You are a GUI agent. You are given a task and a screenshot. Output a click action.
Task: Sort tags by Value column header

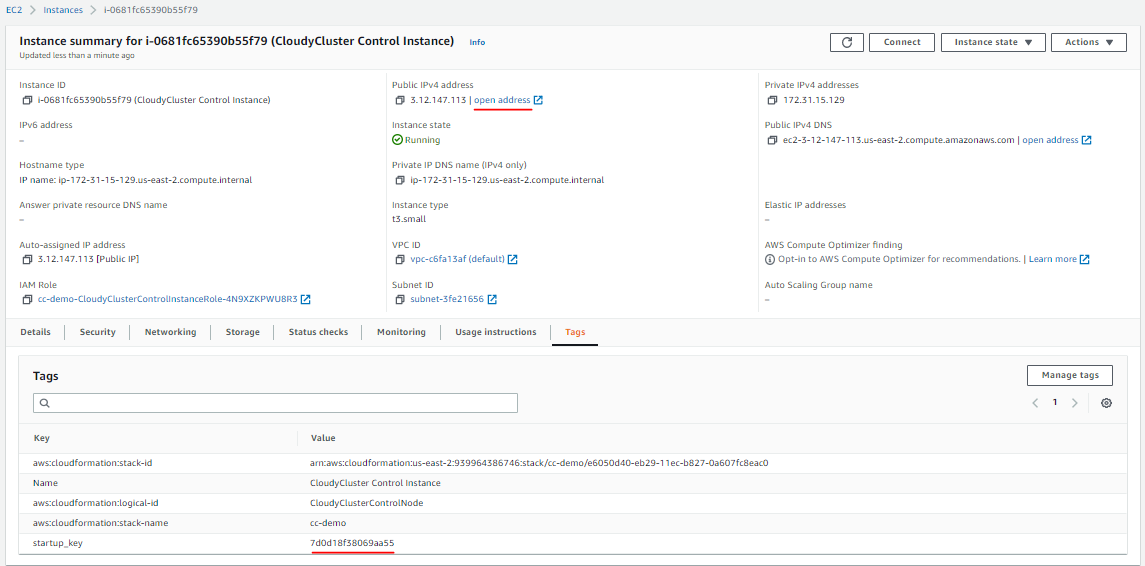(323, 438)
